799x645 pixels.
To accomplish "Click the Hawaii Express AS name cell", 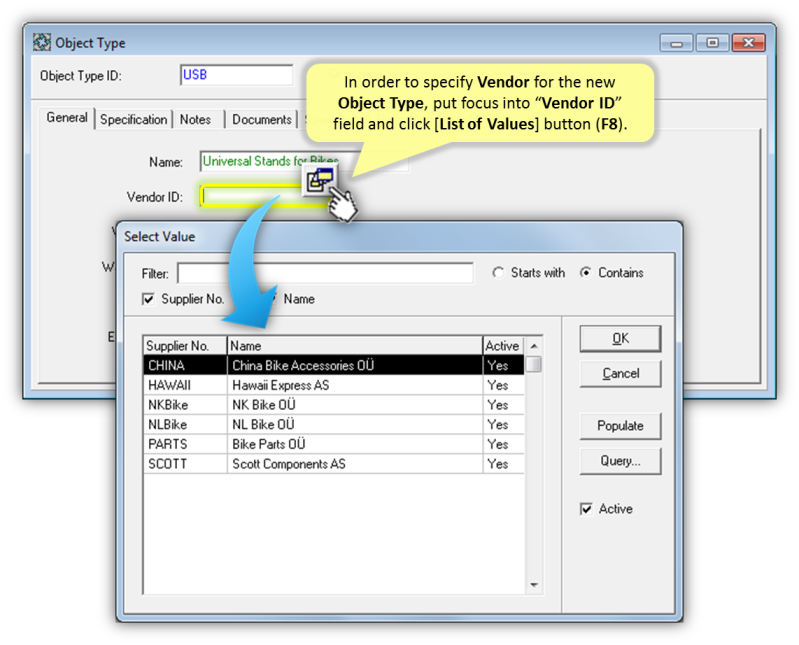I will click(x=355, y=385).
